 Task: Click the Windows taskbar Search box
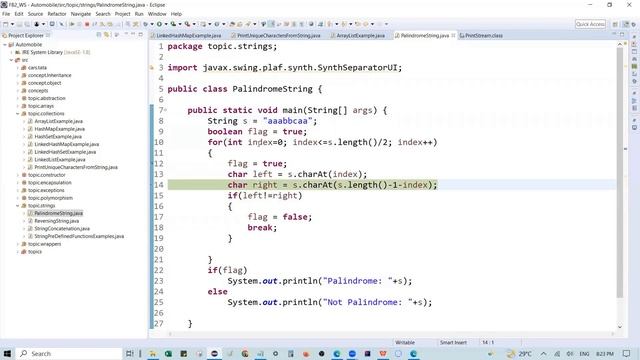coord(69,353)
